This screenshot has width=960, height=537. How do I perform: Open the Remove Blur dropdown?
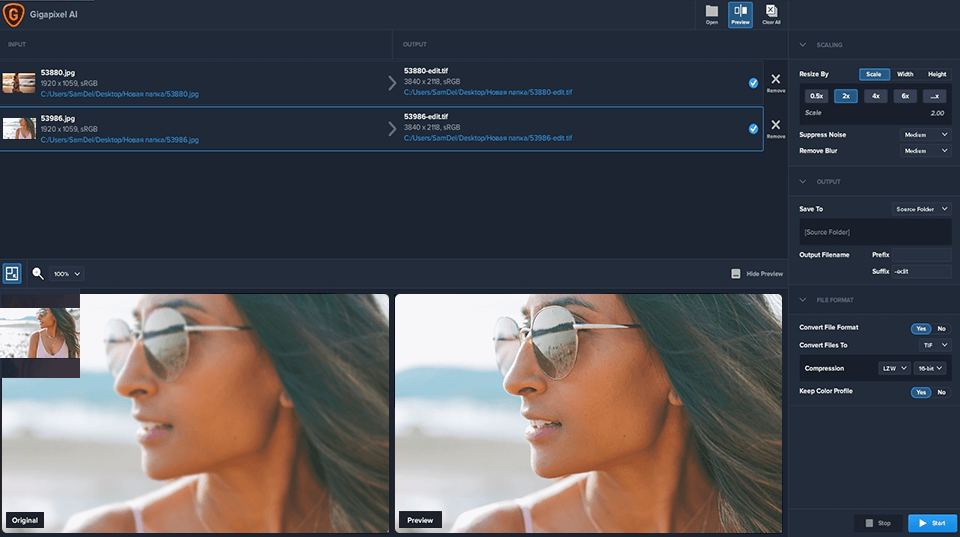(925, 151)
